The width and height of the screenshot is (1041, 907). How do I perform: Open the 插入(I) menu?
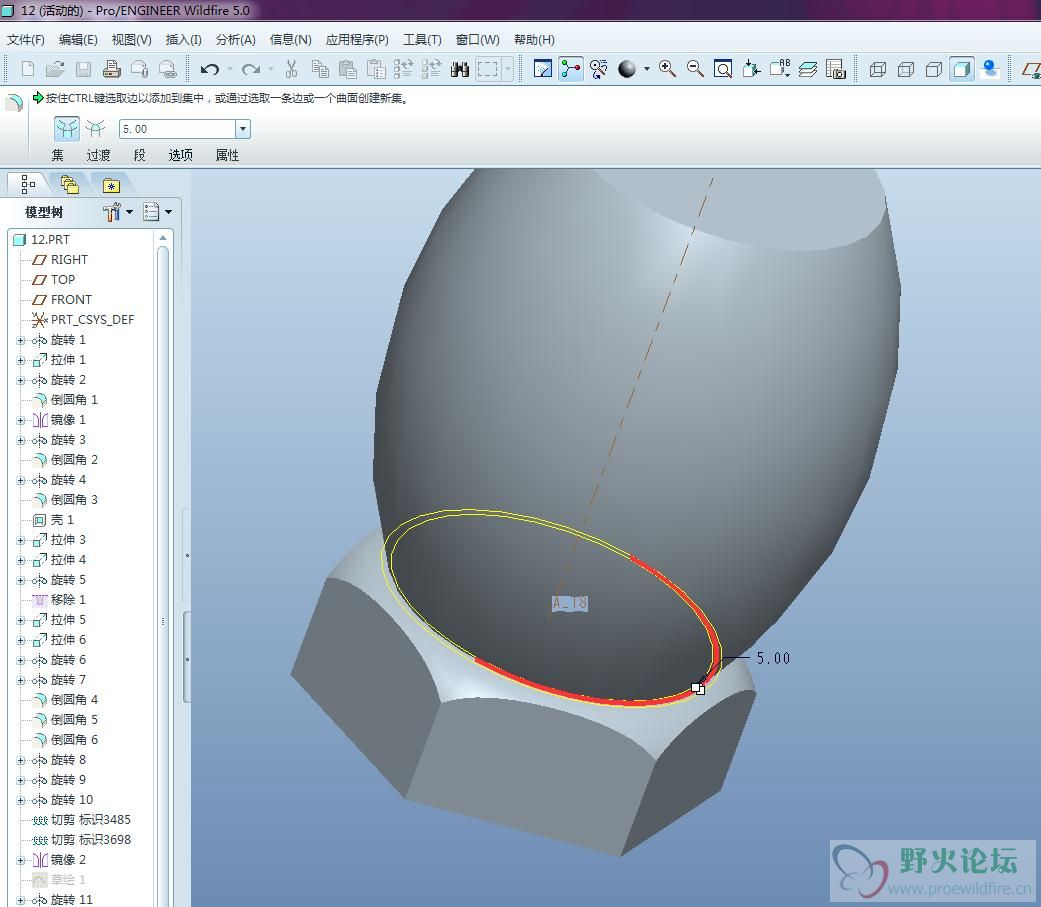tap(183, 40)
